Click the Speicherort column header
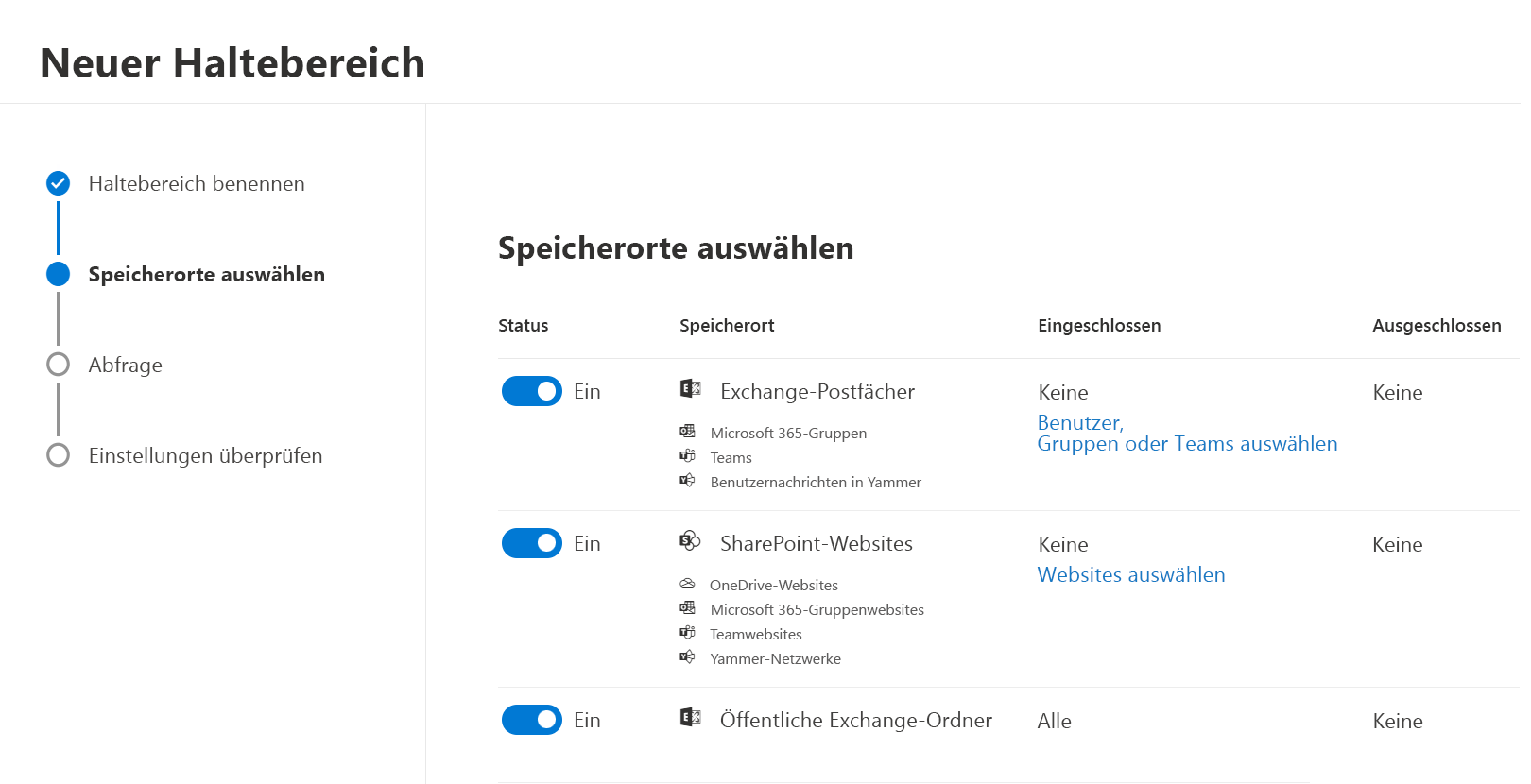Viewport: 1531px width, 784px height. [727, 325]
